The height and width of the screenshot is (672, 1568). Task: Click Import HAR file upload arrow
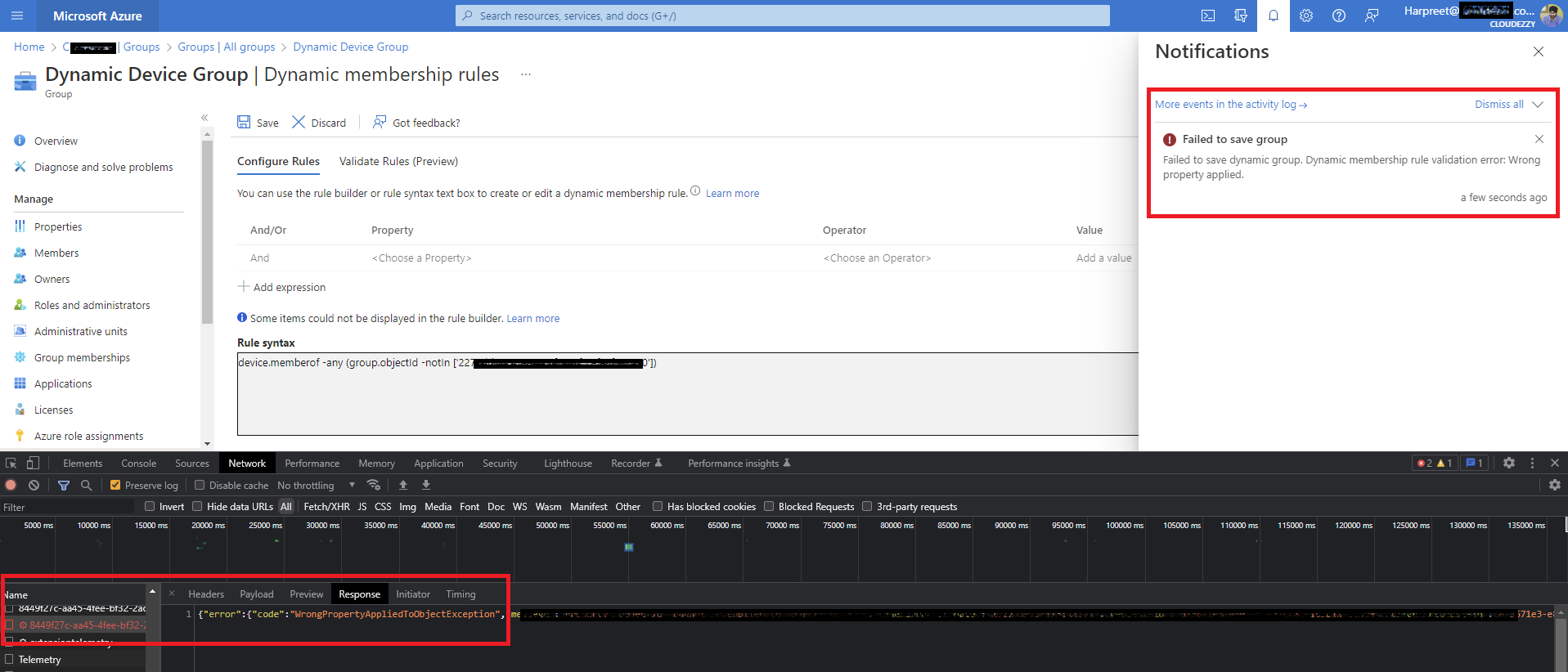point(403,485)
